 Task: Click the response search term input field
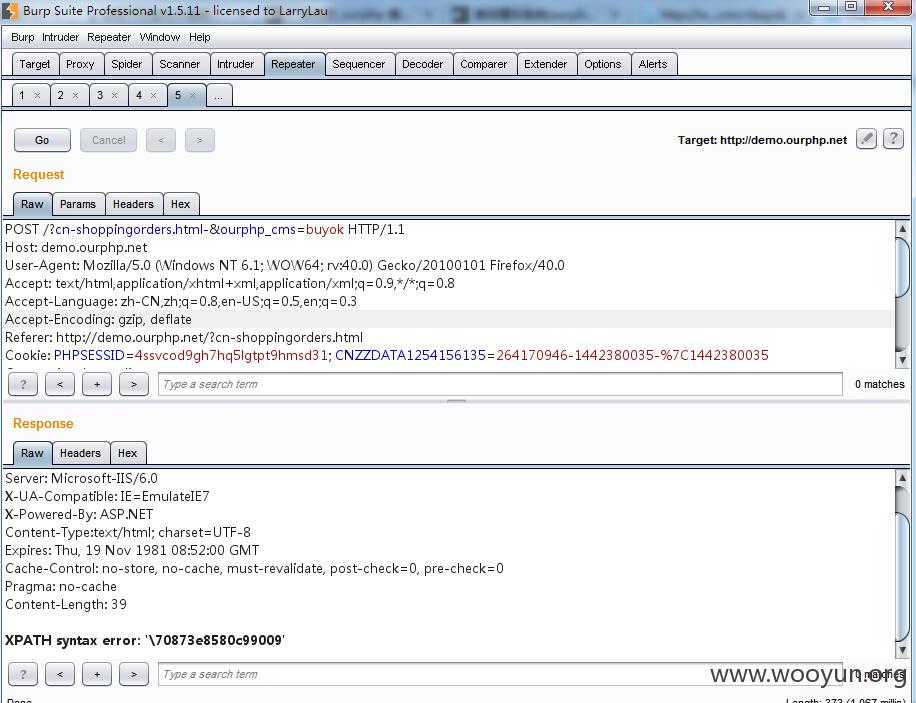[500, 674]
